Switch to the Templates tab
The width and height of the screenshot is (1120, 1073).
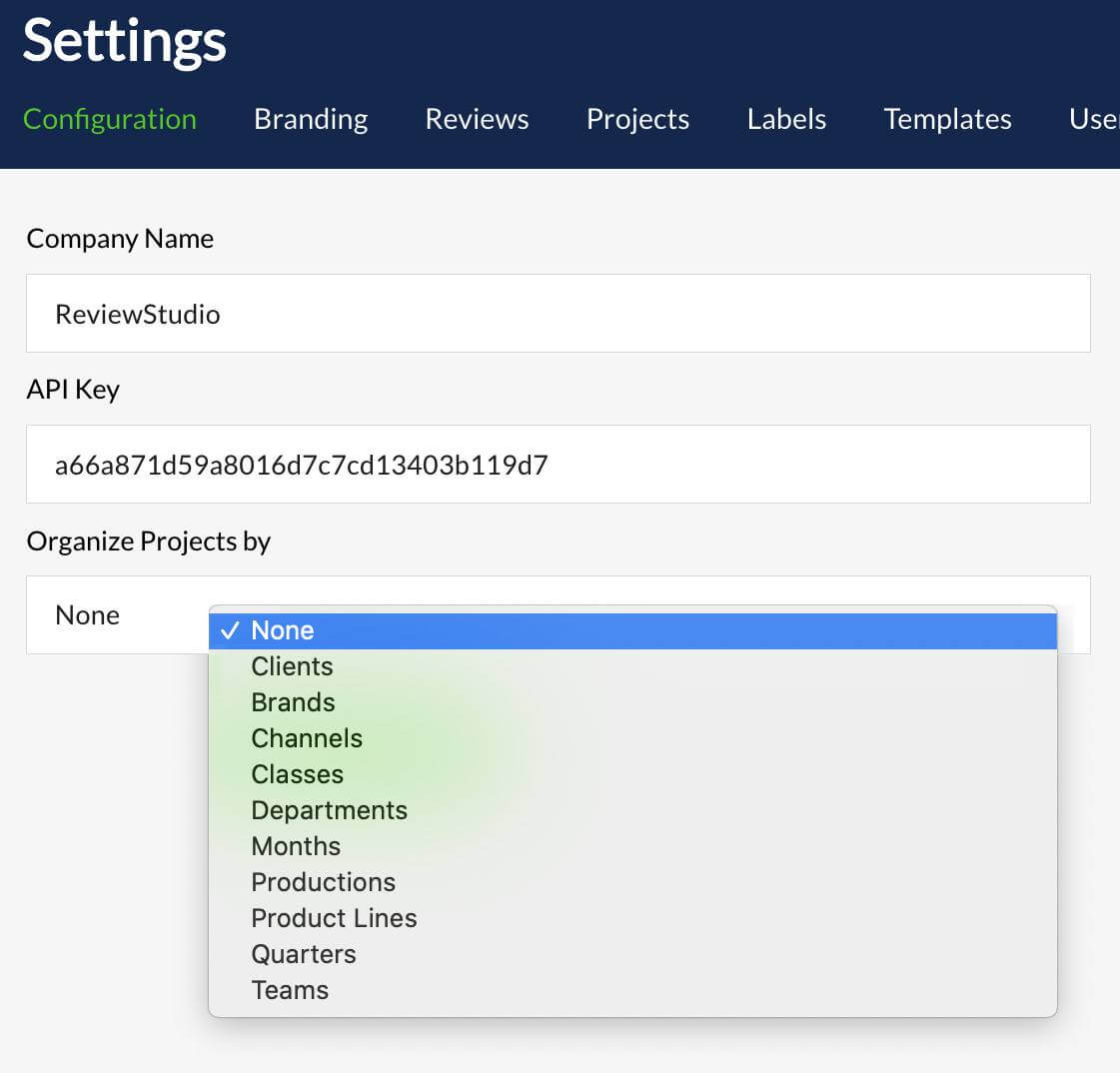947,119
